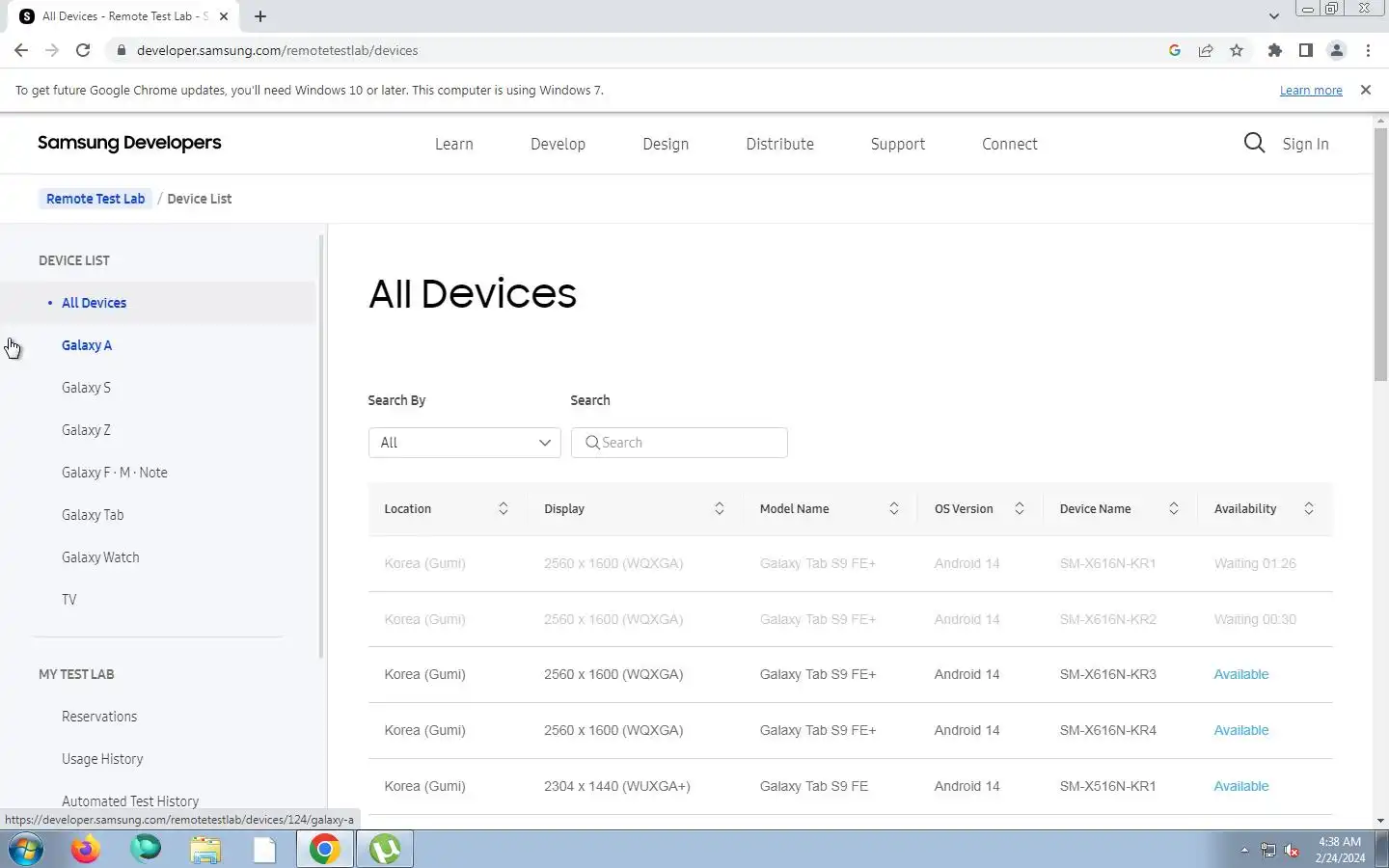This screenshot has width=1389, height=868.
Task: Click the Samsung Developers logo
Action: pos(129,143)
